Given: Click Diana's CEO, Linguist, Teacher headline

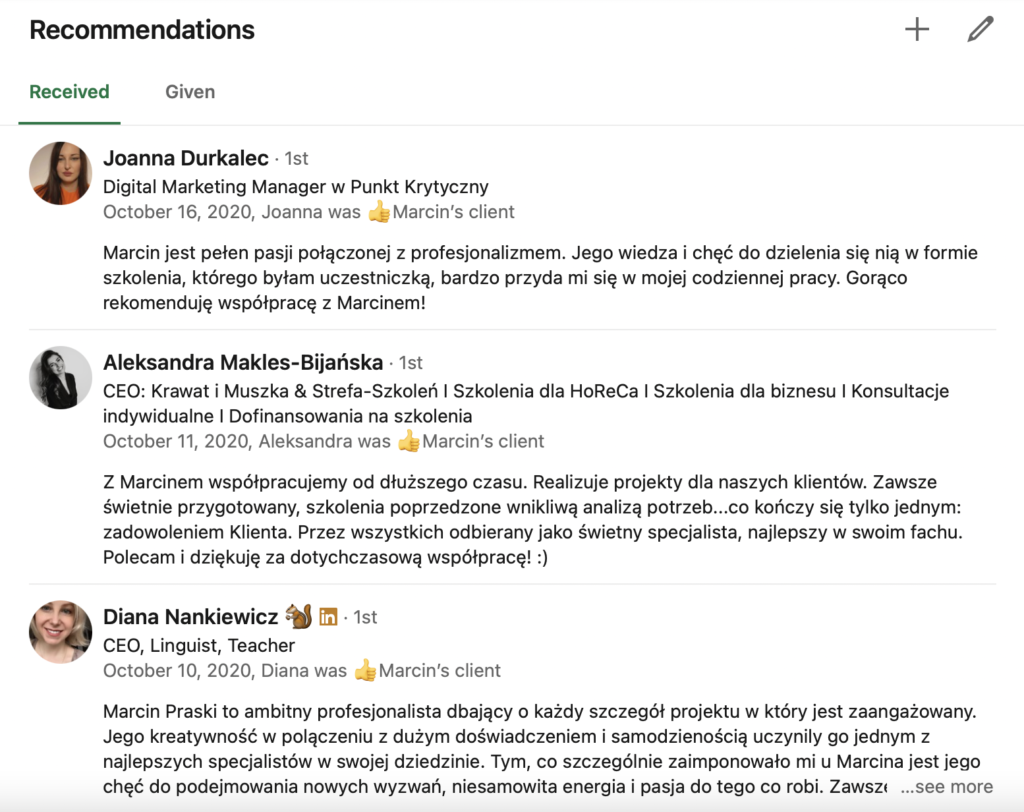Looking at the screenshot, I should point(199,645).
